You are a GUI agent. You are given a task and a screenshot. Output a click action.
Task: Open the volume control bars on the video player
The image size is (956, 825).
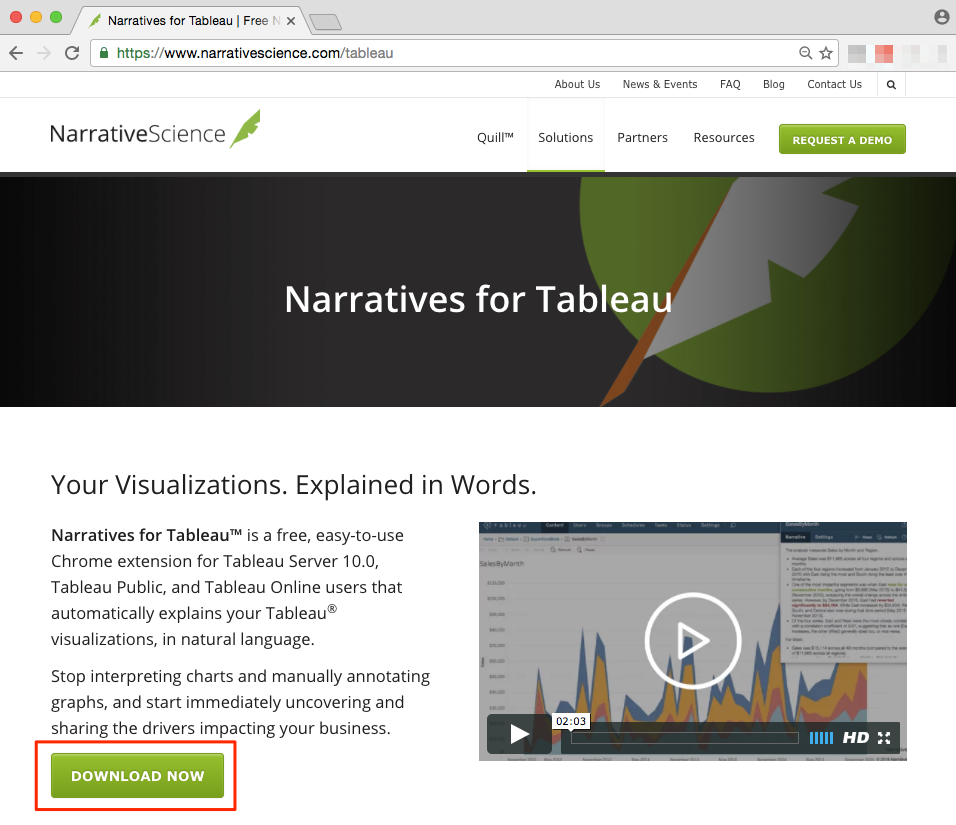pos(821,738)
